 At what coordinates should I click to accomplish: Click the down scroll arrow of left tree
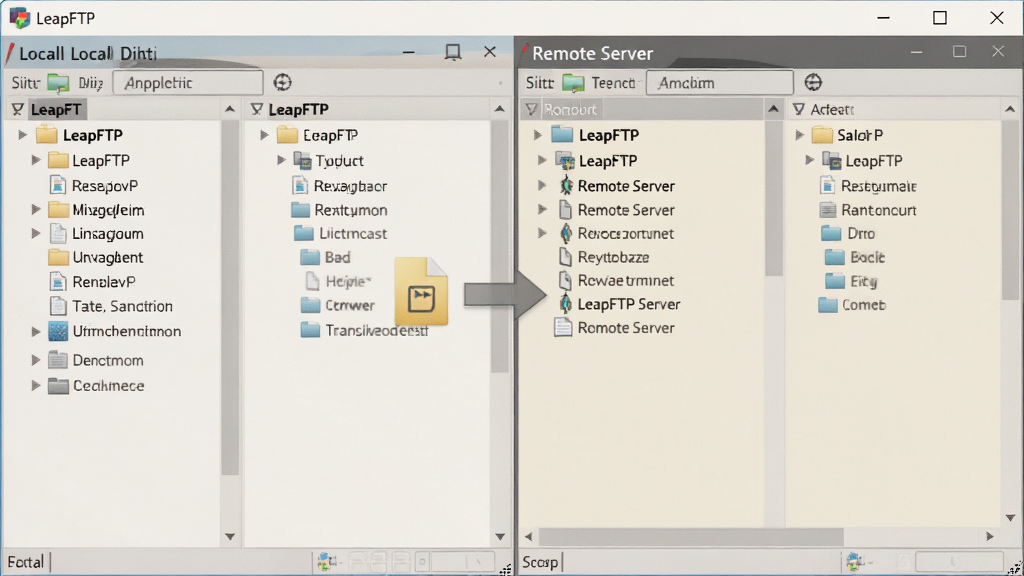230,537
